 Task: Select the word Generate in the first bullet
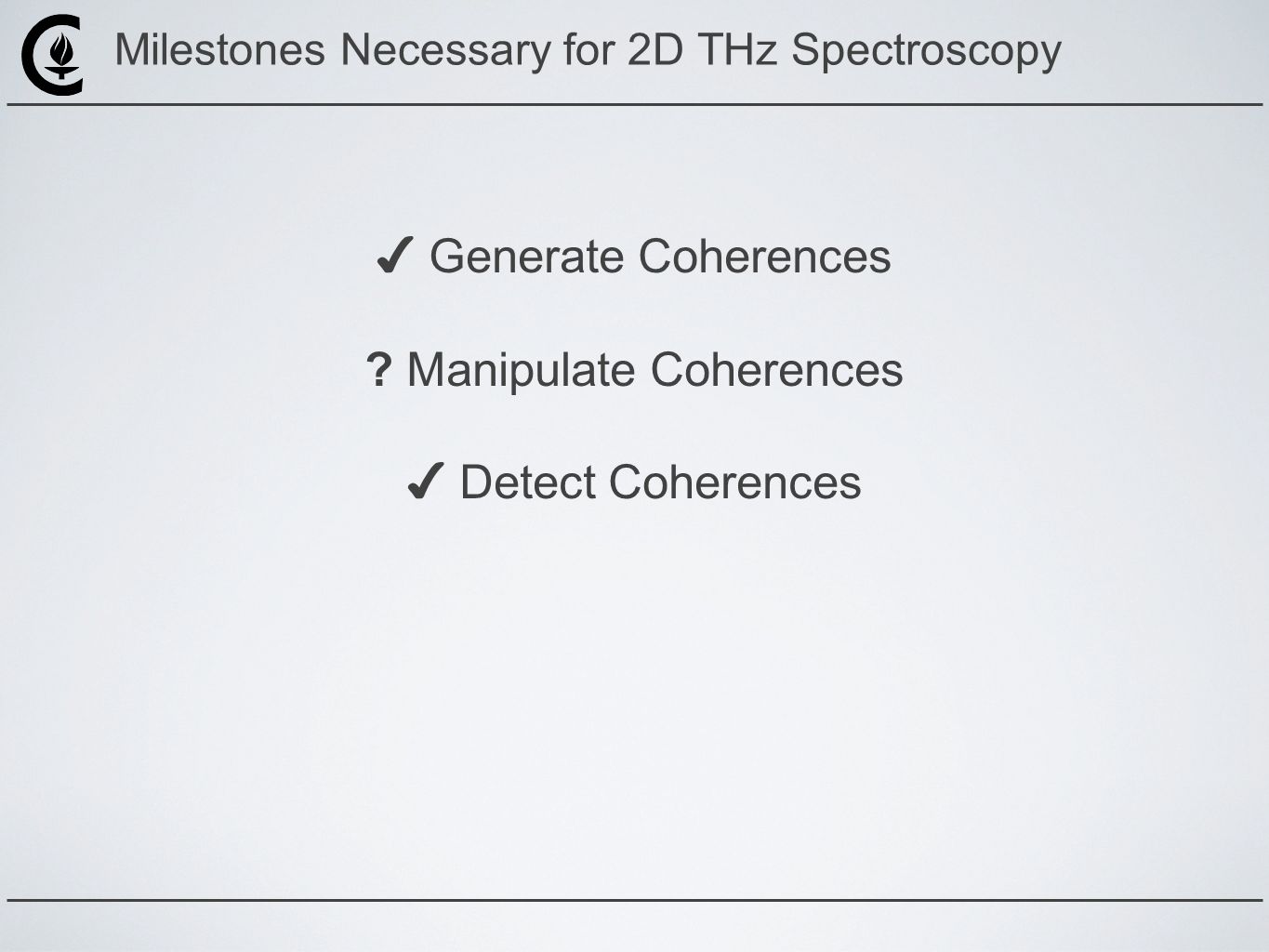pyautogui.click(x=528, y=257)
